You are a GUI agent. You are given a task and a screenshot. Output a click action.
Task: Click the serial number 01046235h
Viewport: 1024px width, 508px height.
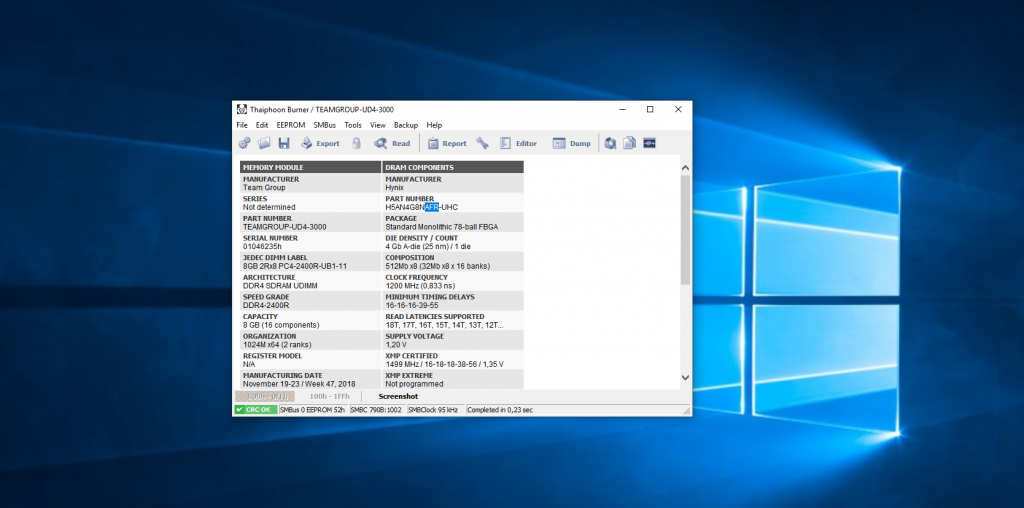(263, 247)
